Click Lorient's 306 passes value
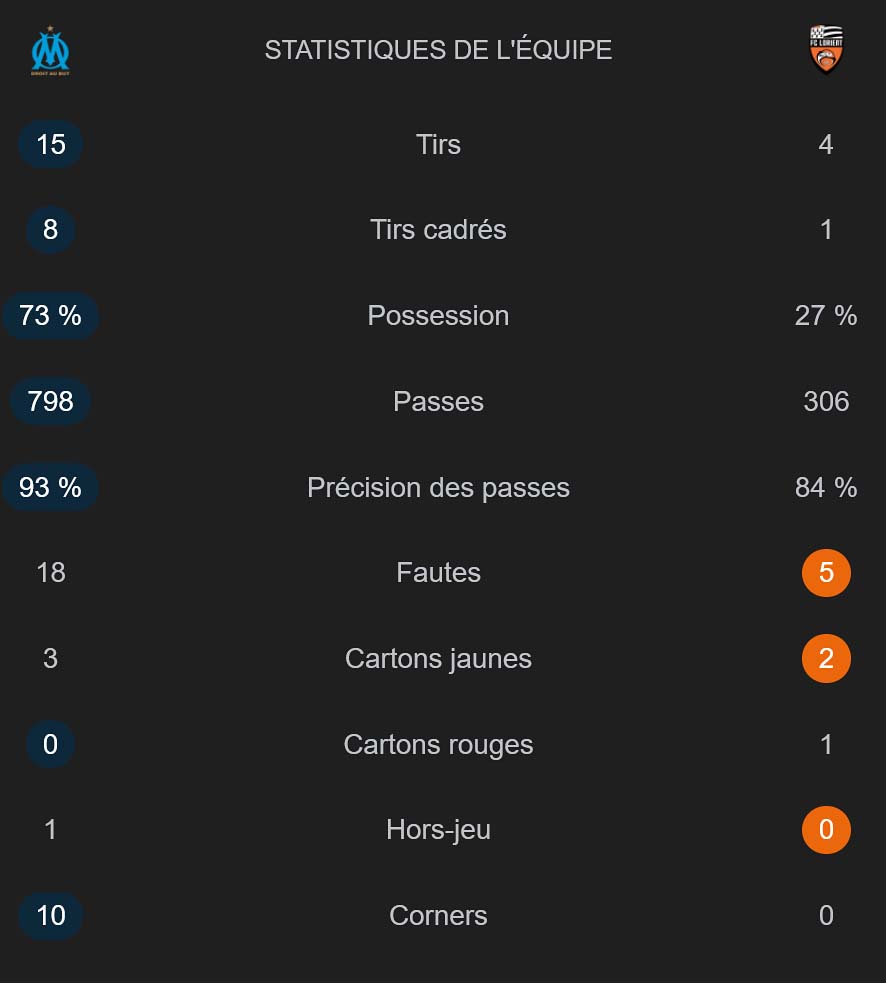This screenshot has height=983, width=886. pos(826,401)
